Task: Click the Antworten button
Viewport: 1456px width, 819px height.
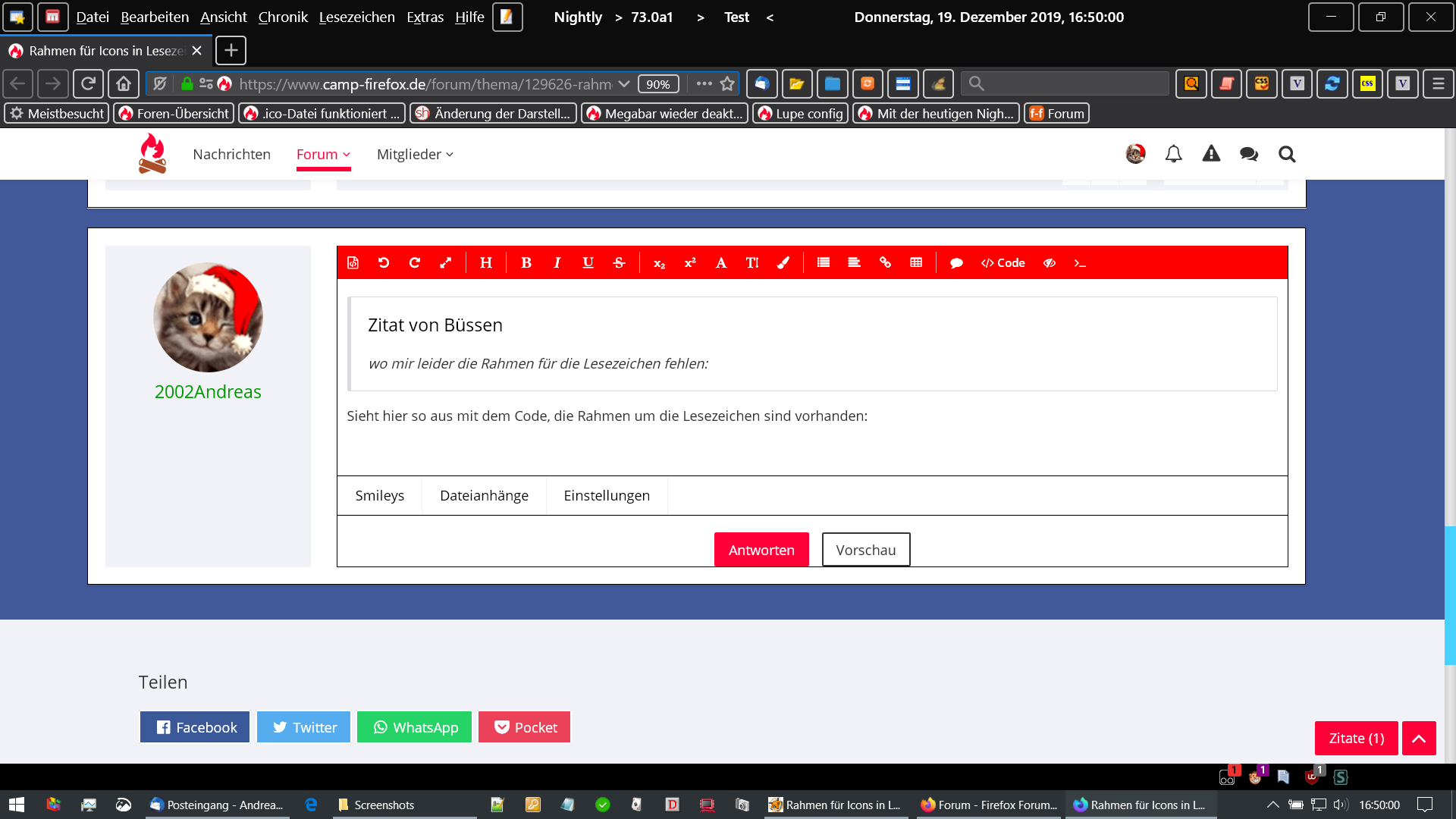Action: (x=761, y=550)
